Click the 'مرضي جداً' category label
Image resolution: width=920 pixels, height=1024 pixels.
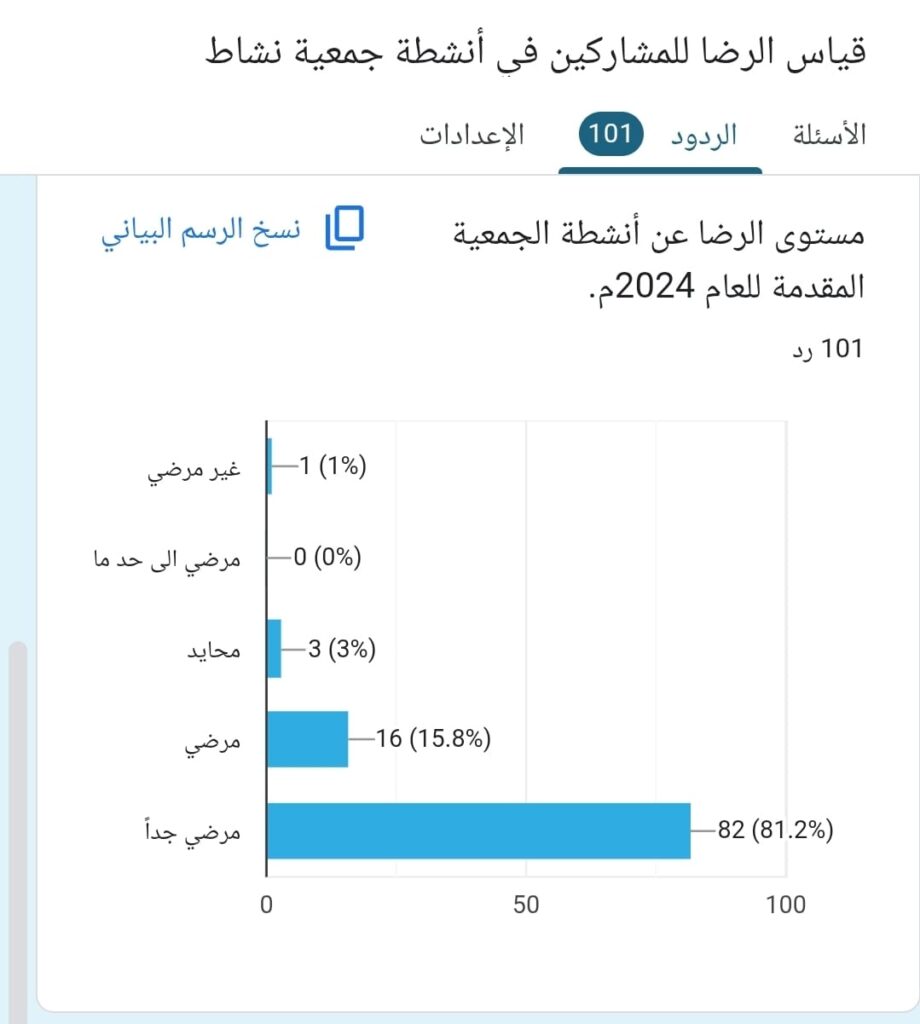coord(193,831)
